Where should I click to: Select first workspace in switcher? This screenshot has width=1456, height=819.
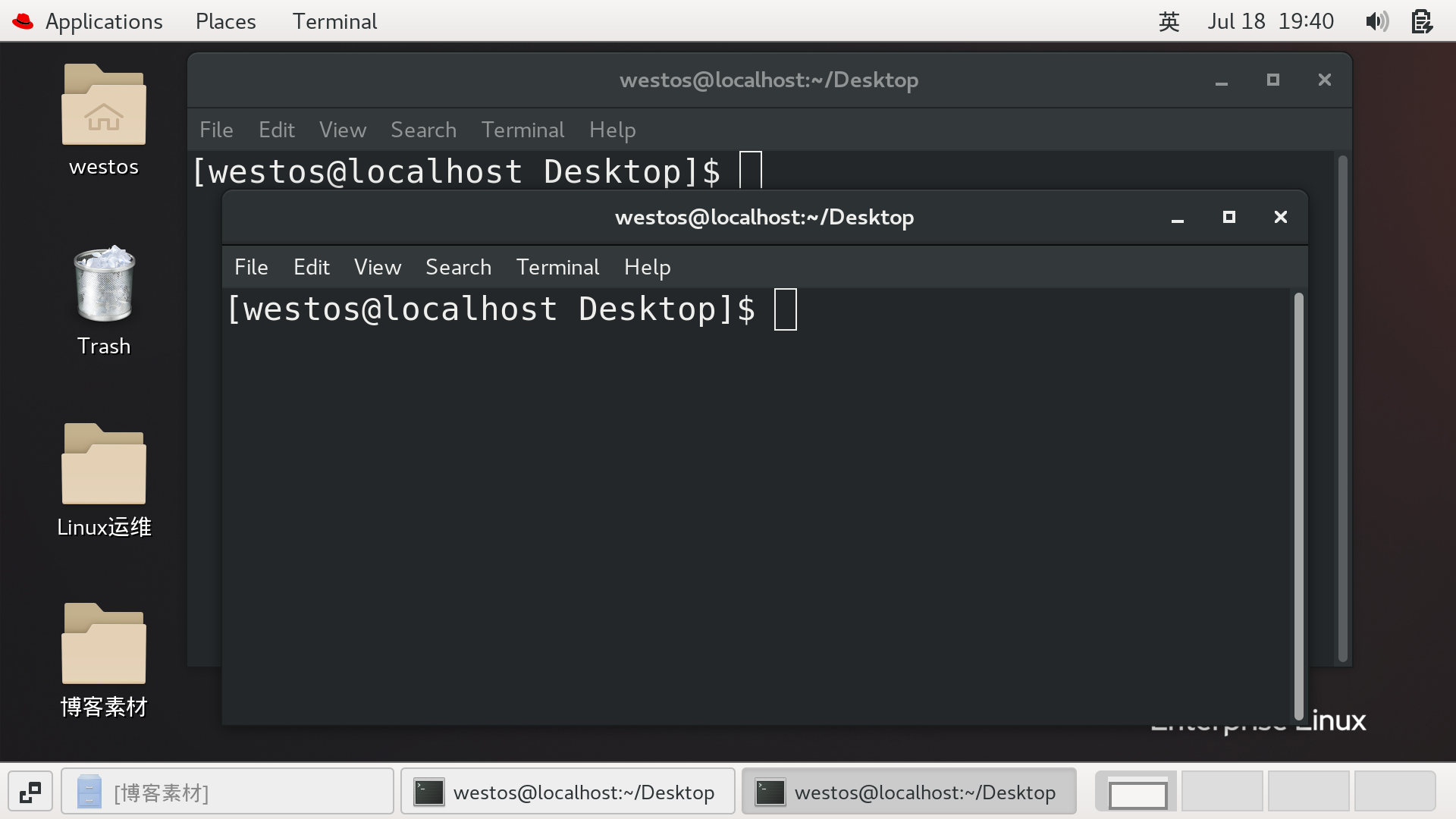point(1137,792)
